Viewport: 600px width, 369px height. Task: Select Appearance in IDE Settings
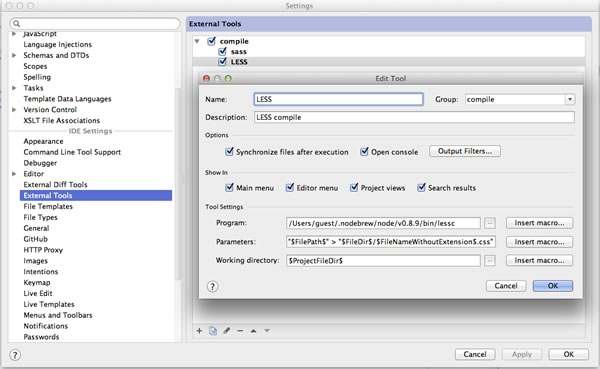pyautogui.click(x=43, y=141)
